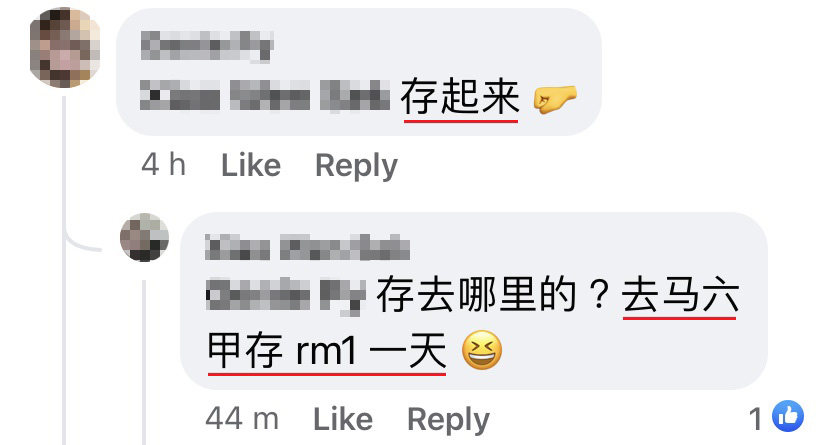Open the blurred name of reply author
Image resolution: width=828 pixels, height=445 pixels.
pyautogui.click(x=307, y=248)
